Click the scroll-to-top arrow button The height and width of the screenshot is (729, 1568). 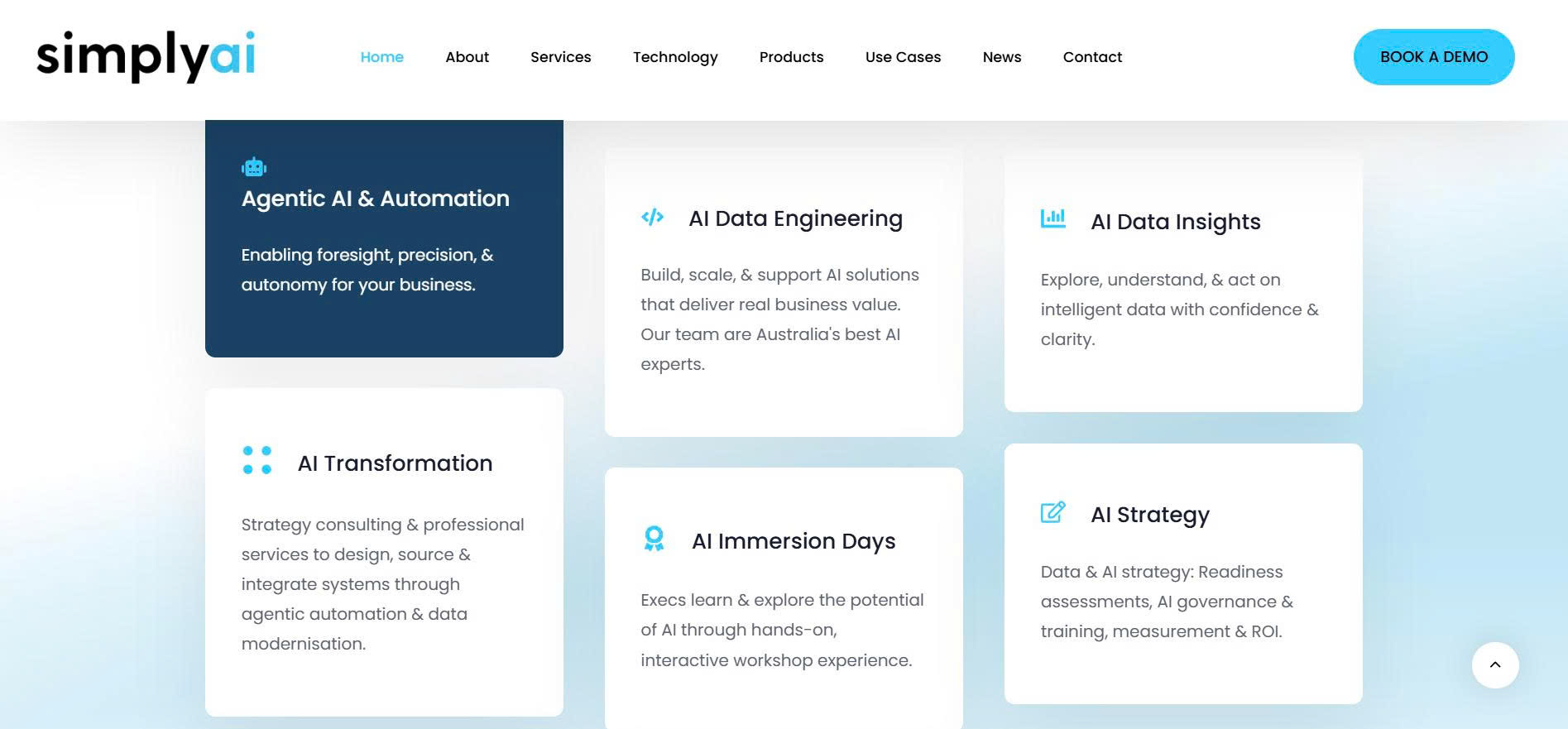(1495, 664)
